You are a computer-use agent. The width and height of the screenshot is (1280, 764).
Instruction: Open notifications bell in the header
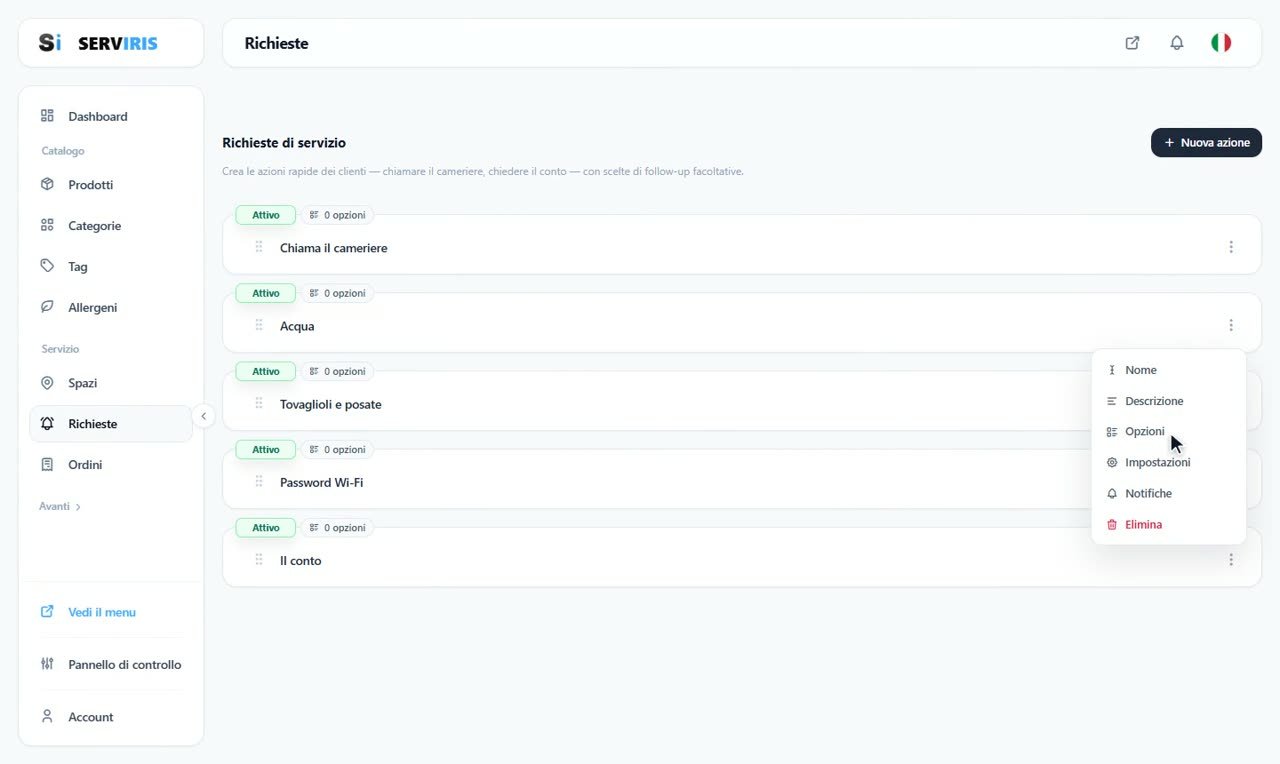1177,43
